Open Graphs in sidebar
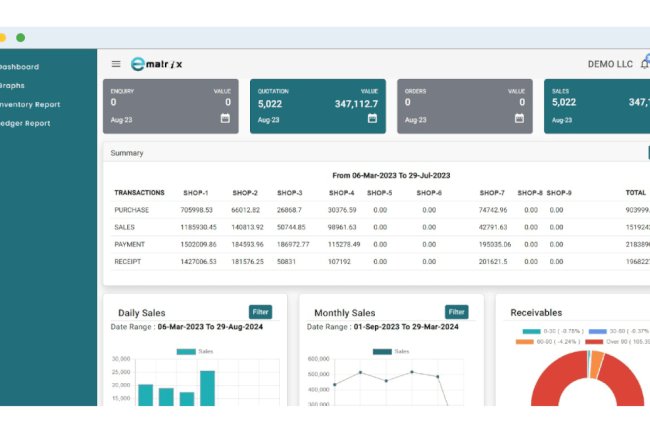Image resolution: width=650 pixels, height=433 pixels. click(12, 85)
